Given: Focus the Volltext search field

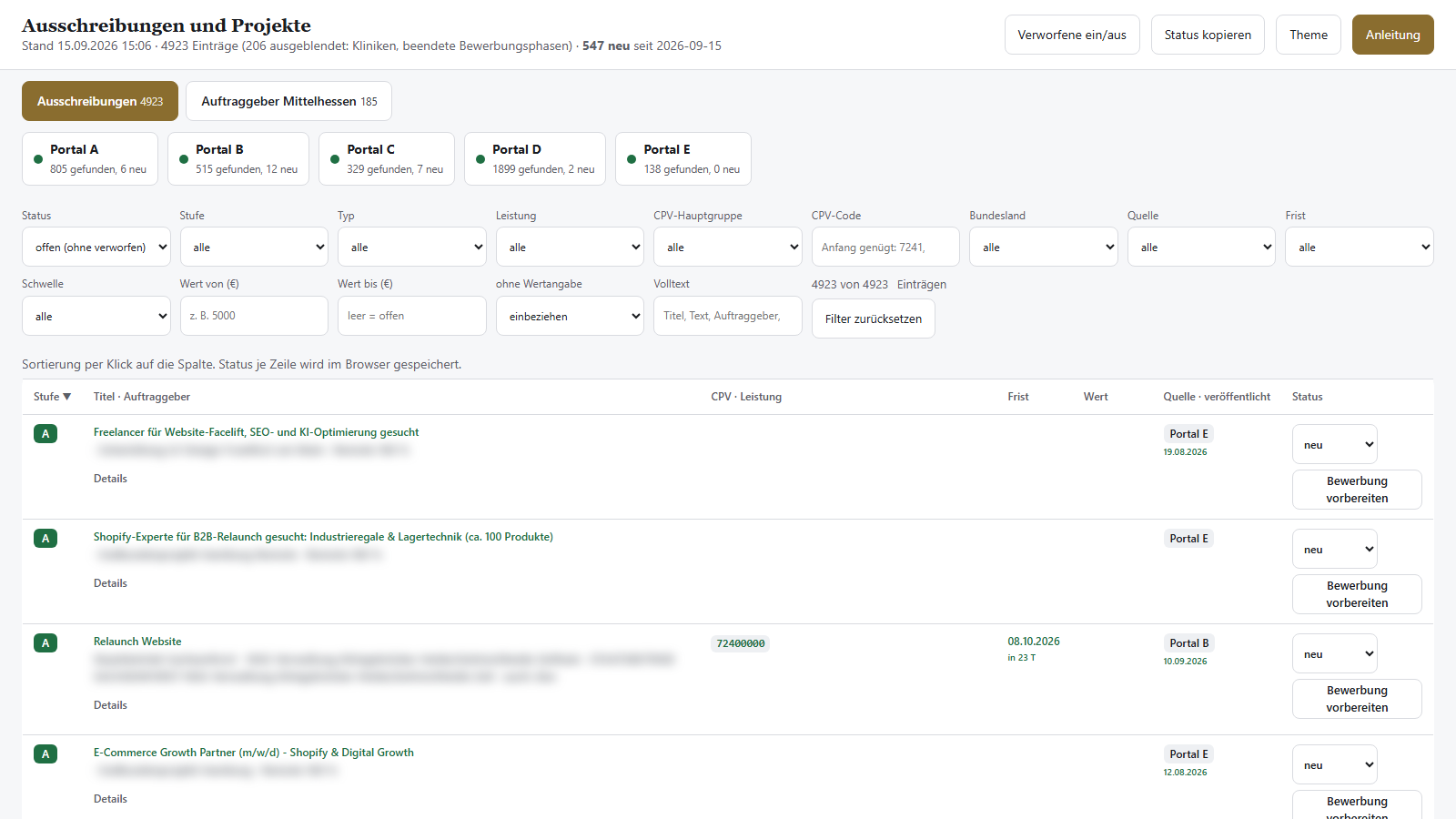Looking at the screenshot, I should [x=728, y=316].
